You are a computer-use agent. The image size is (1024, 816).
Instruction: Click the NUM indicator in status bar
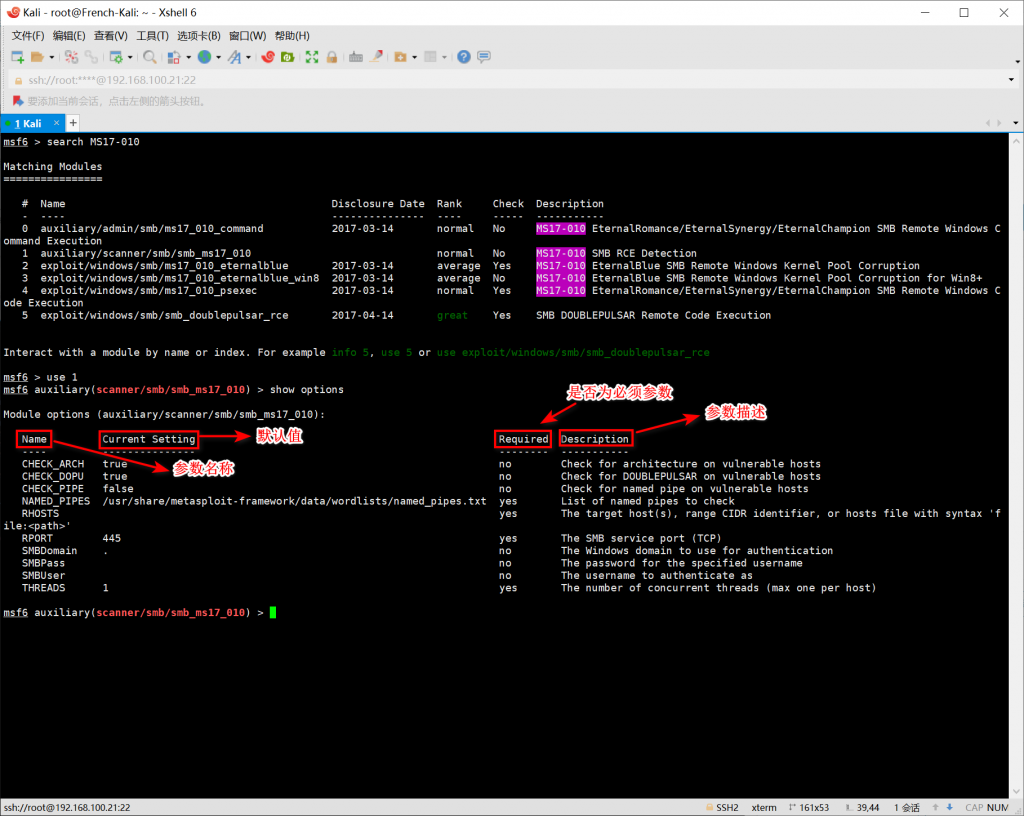998,808
